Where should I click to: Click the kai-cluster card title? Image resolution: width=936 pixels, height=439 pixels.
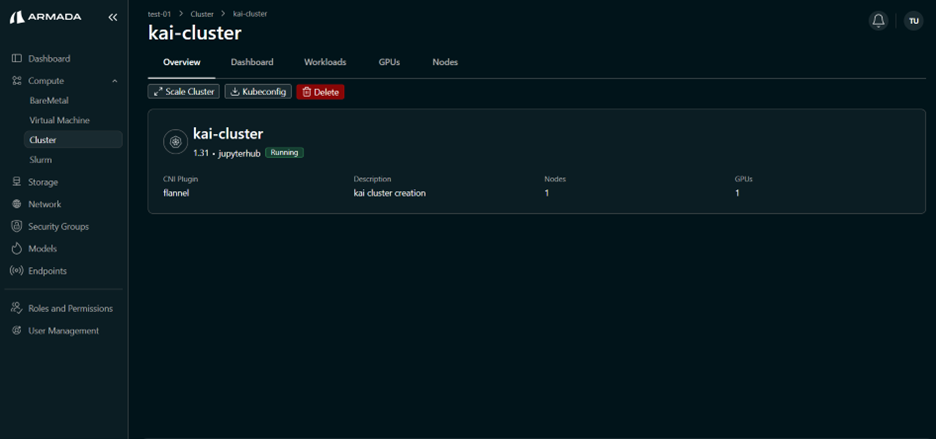pyautogui.click(x=228, y=134)
